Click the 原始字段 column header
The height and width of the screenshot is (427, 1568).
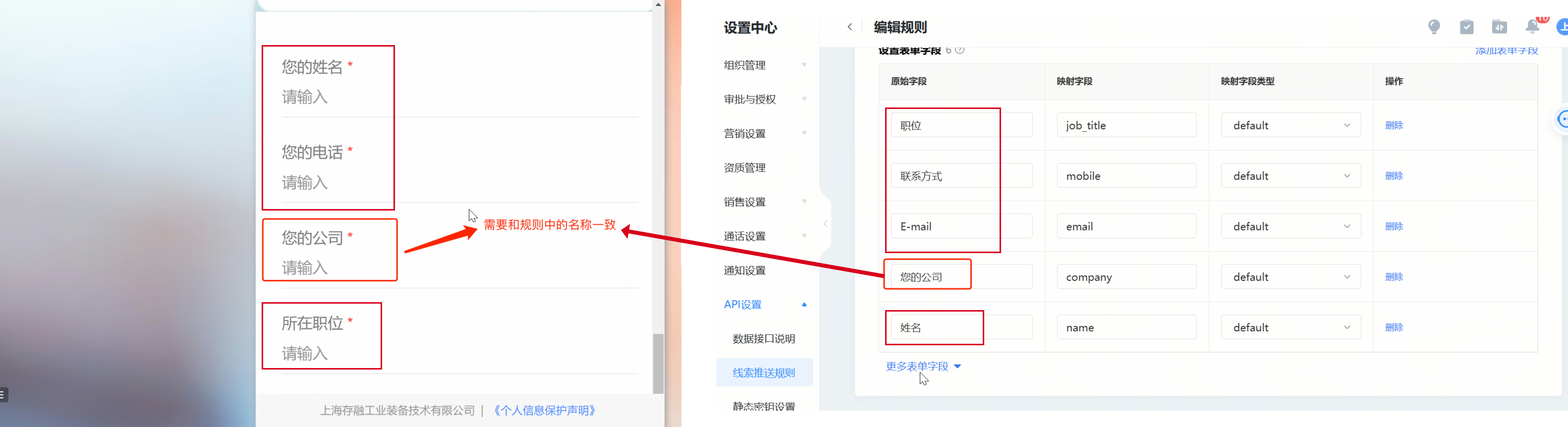tap(909, 81)
